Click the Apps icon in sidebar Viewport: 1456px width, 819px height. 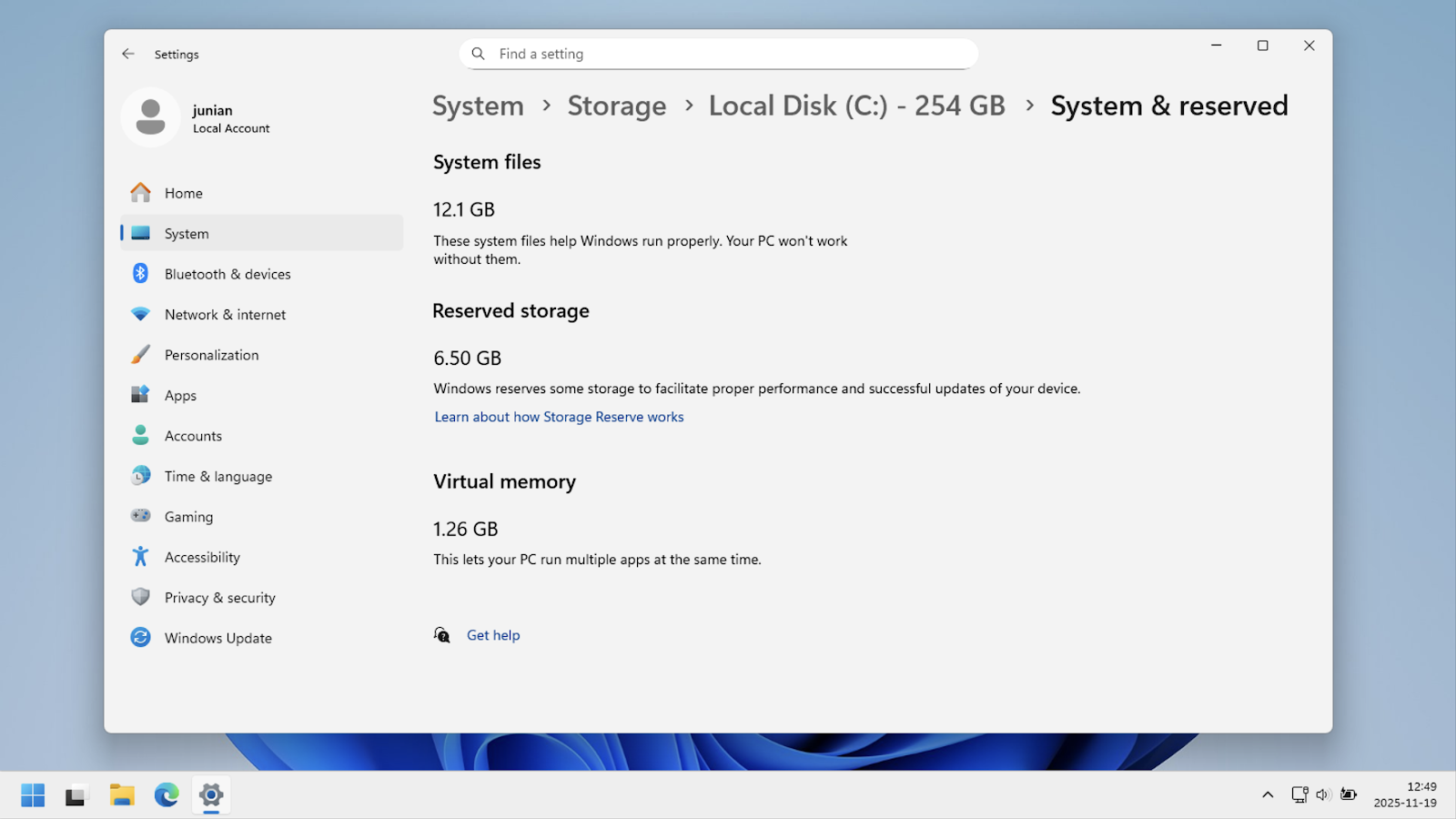click(x=140, y=394)
